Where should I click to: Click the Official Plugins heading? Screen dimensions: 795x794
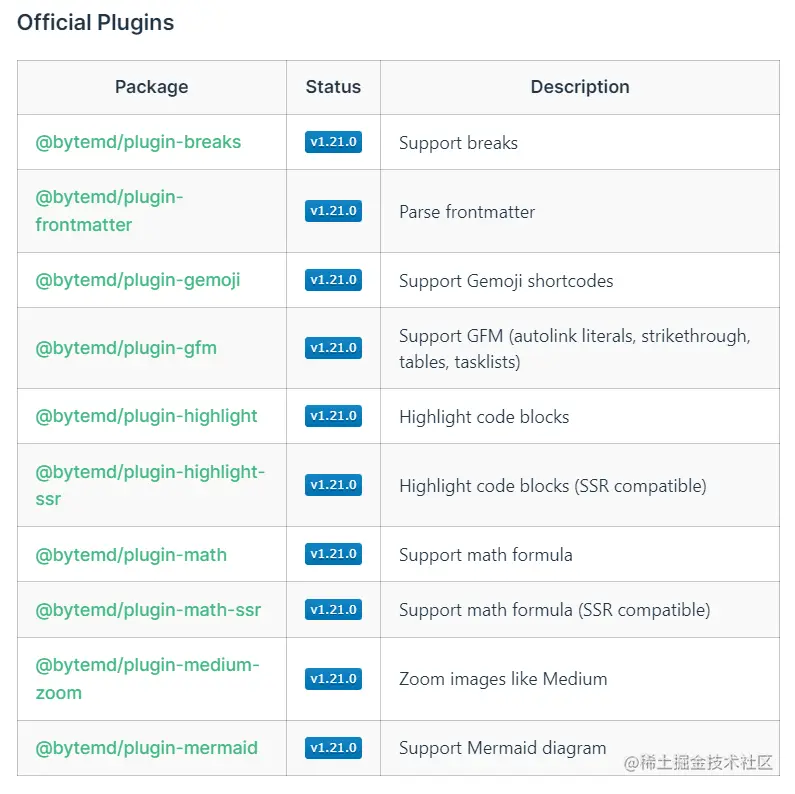coord(95,23)
